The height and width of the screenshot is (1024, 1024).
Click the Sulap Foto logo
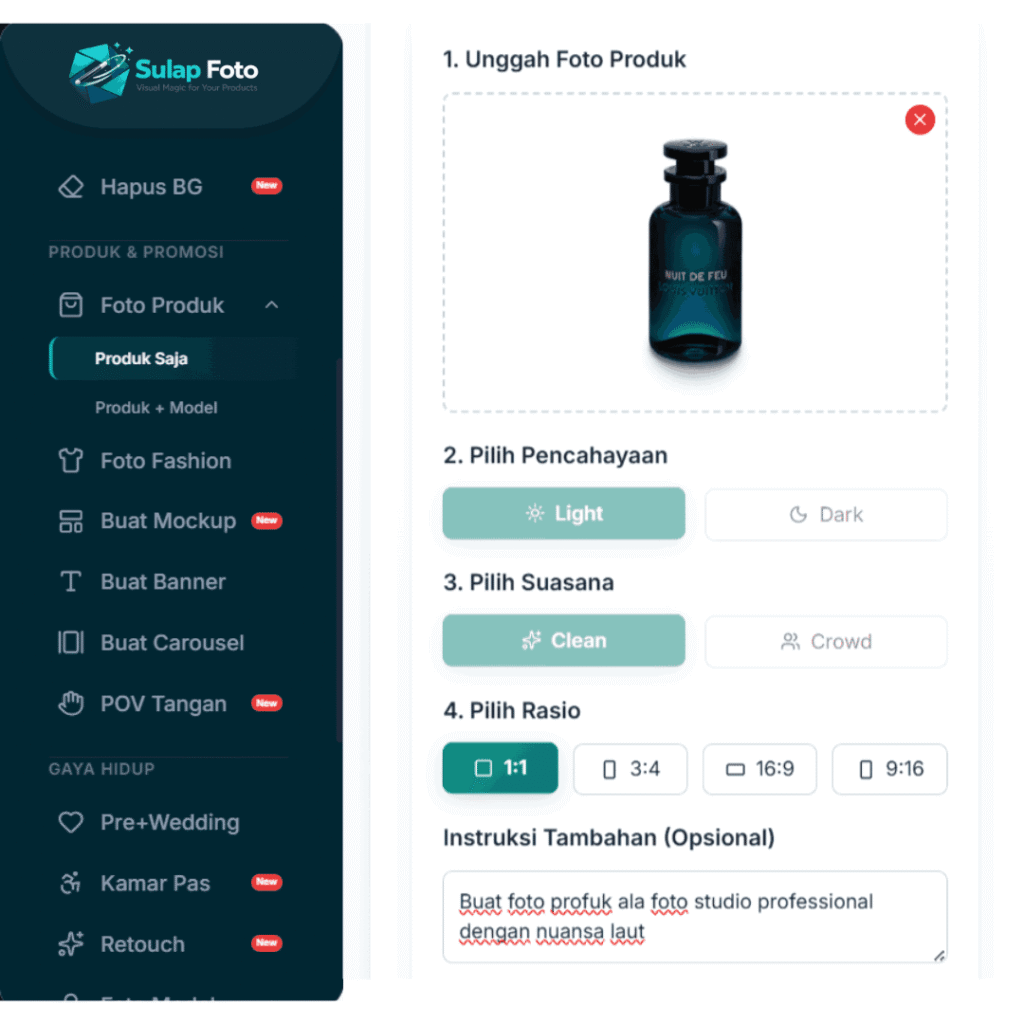[x=163, y=72]
